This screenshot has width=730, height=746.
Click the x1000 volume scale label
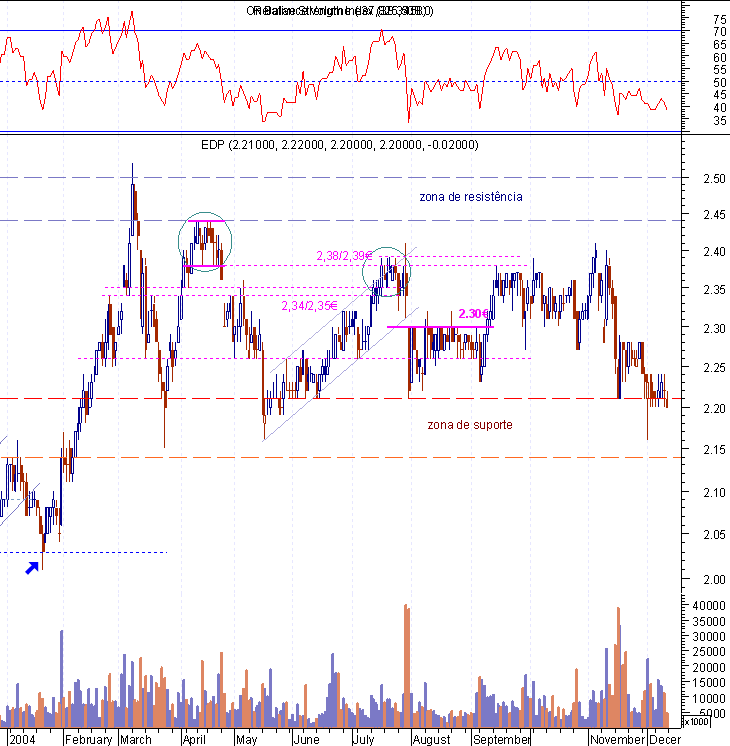[x=696, y=722]
